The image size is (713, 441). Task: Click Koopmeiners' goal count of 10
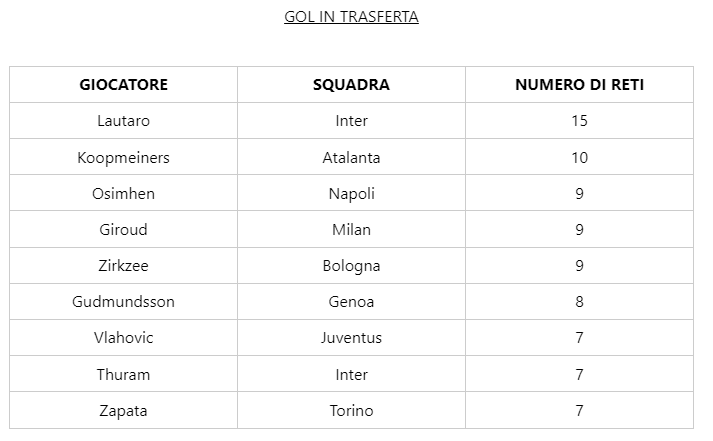click(x=579, y=157)
